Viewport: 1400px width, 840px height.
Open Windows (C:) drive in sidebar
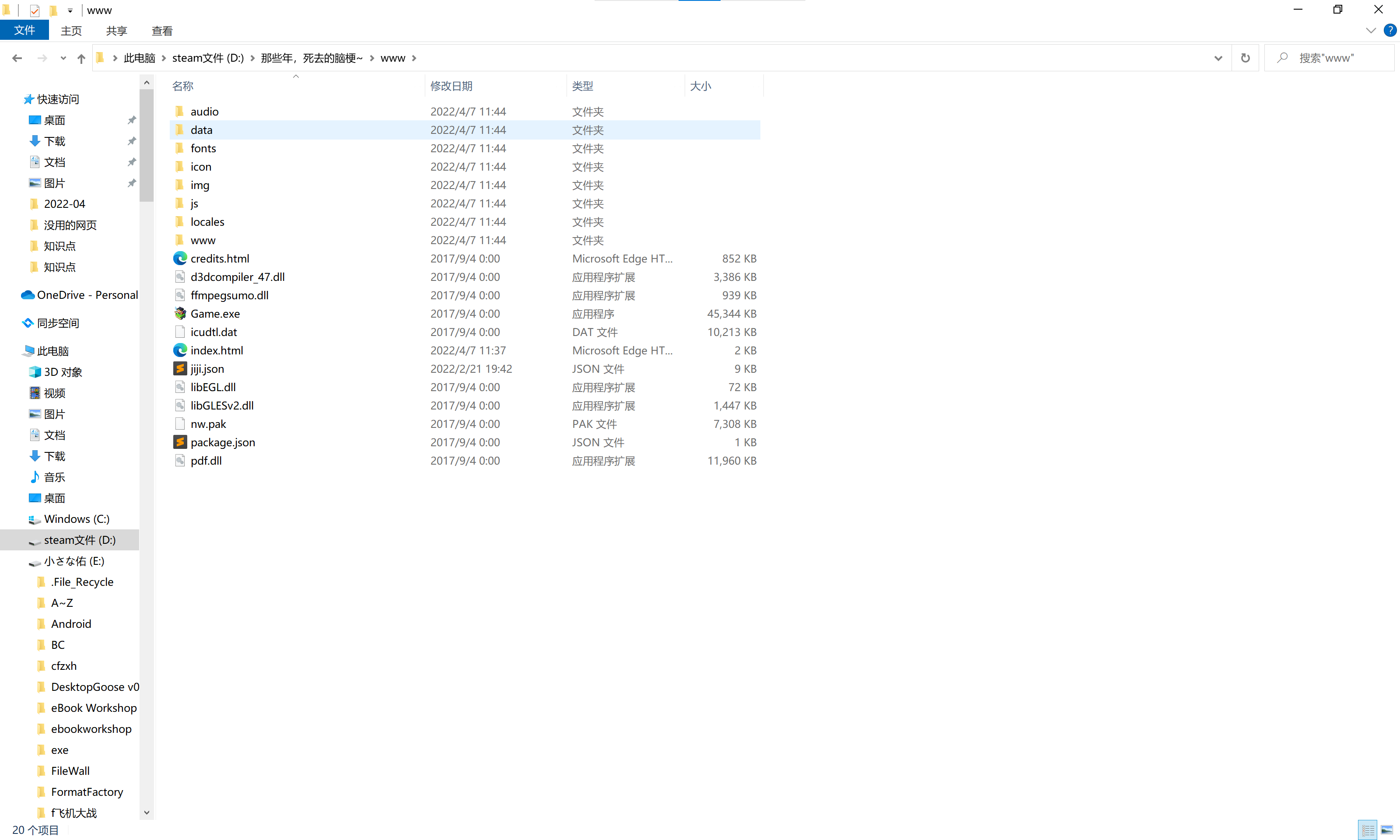pos(69,519)
